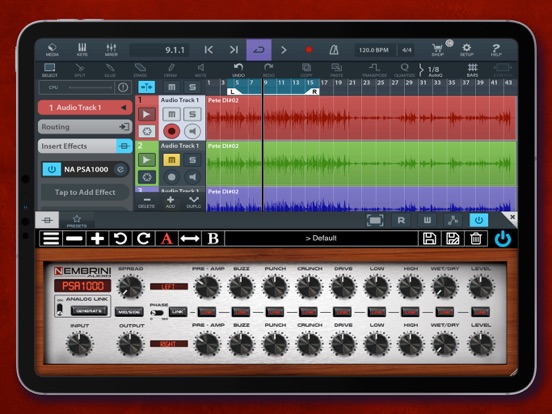552x414 pixels.
Task: Collapse the Audio Track 1 inspector header
Action: tap(85, 107)
